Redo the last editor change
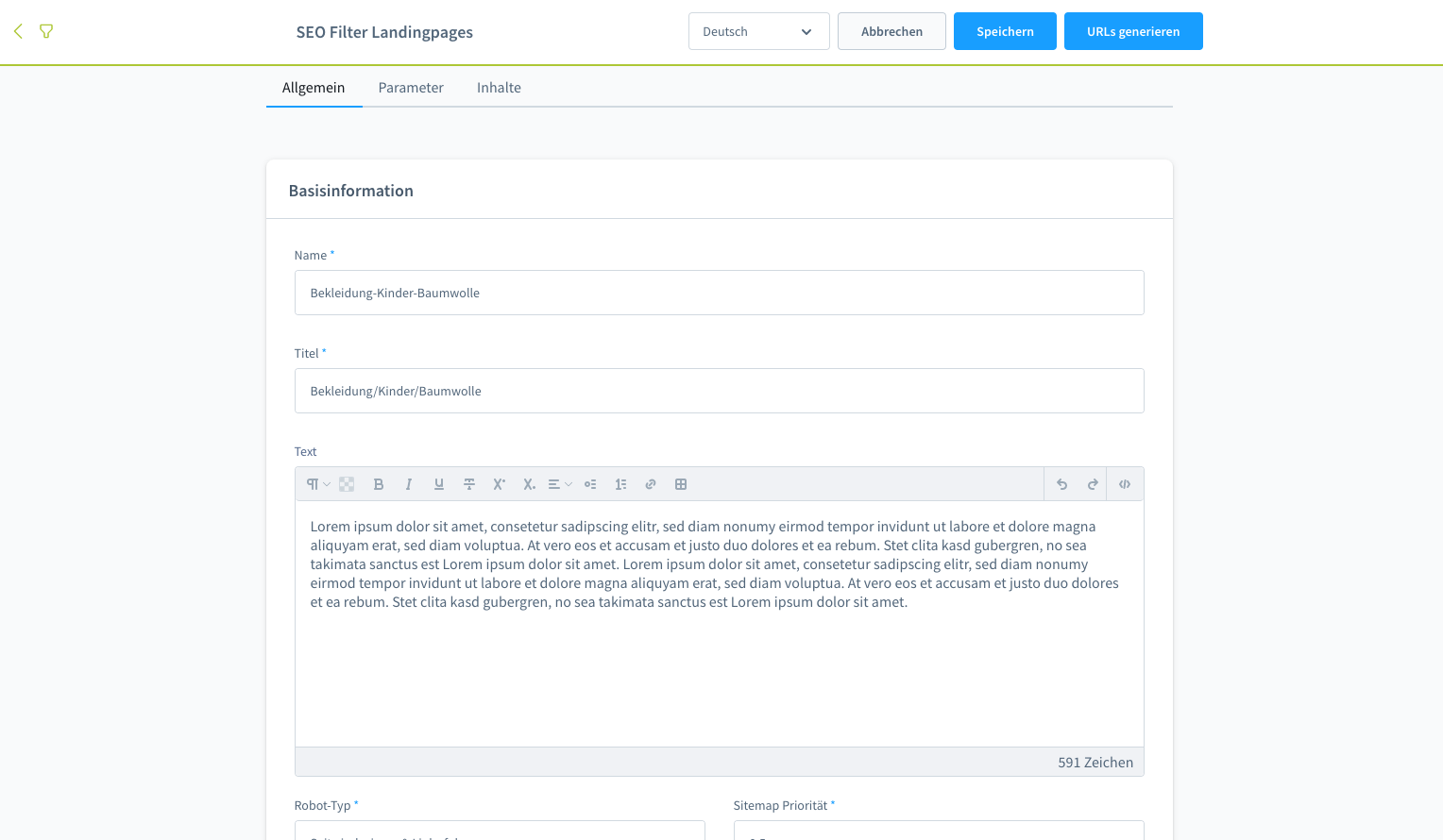 [1093, 484]
